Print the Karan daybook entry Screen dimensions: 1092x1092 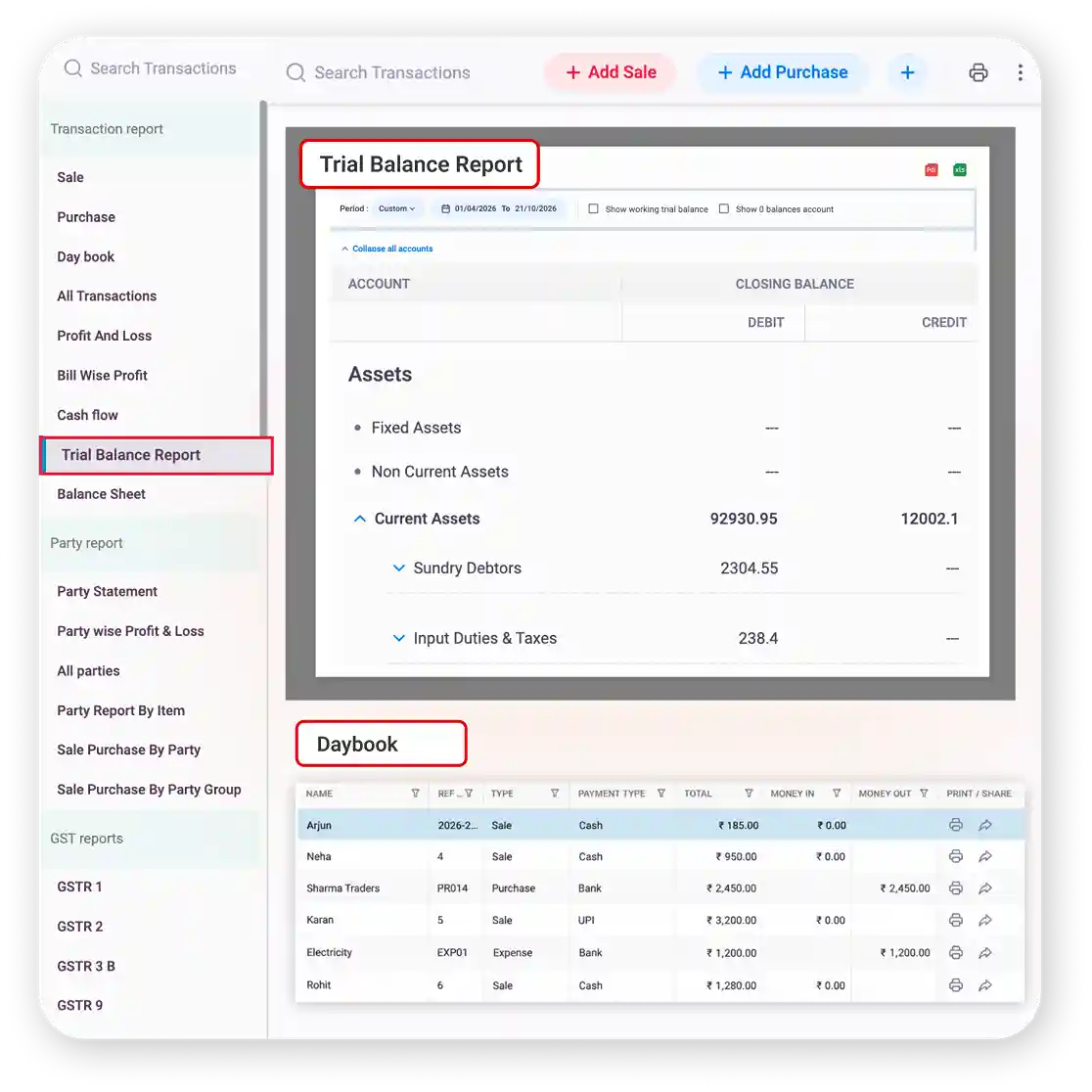click(955, 920)
